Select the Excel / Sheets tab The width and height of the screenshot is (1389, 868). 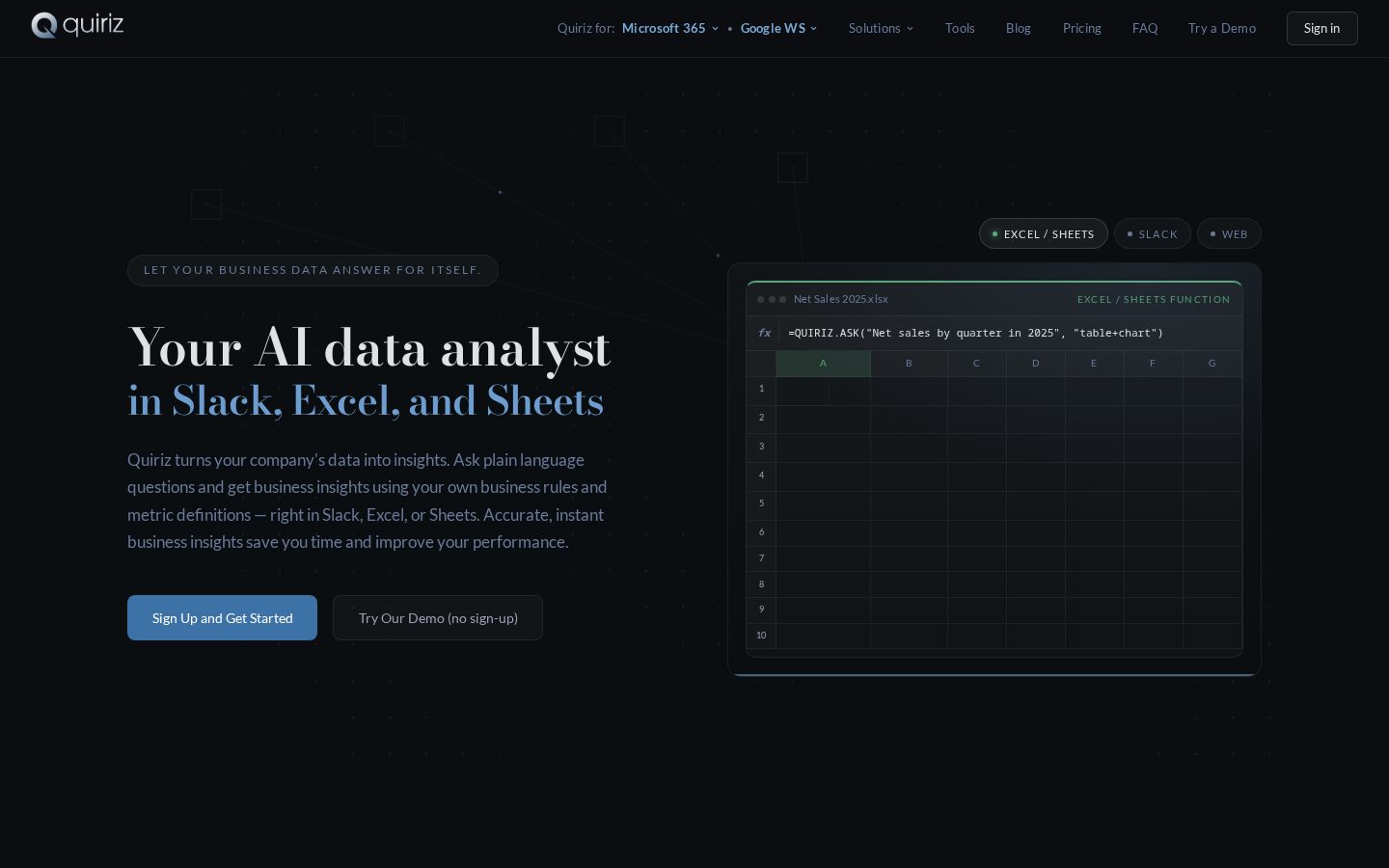click(x=1043, y=234)
